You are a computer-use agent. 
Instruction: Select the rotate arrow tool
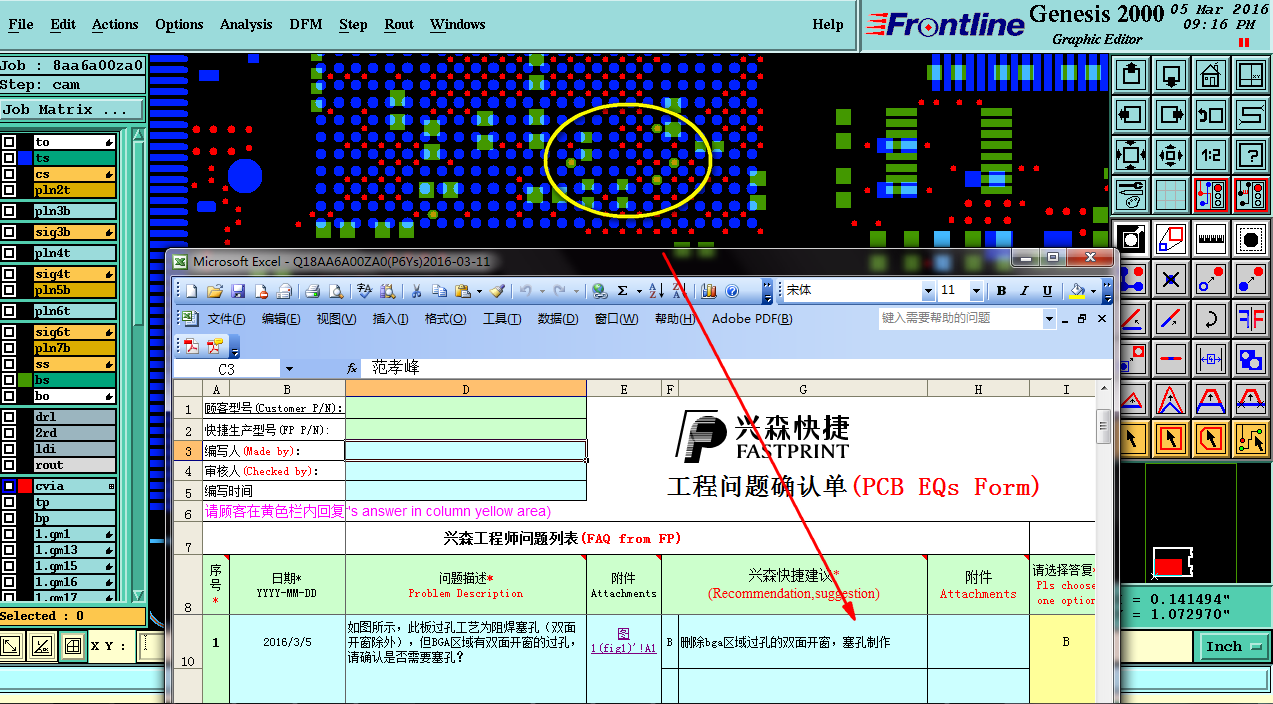[1211, 318]
